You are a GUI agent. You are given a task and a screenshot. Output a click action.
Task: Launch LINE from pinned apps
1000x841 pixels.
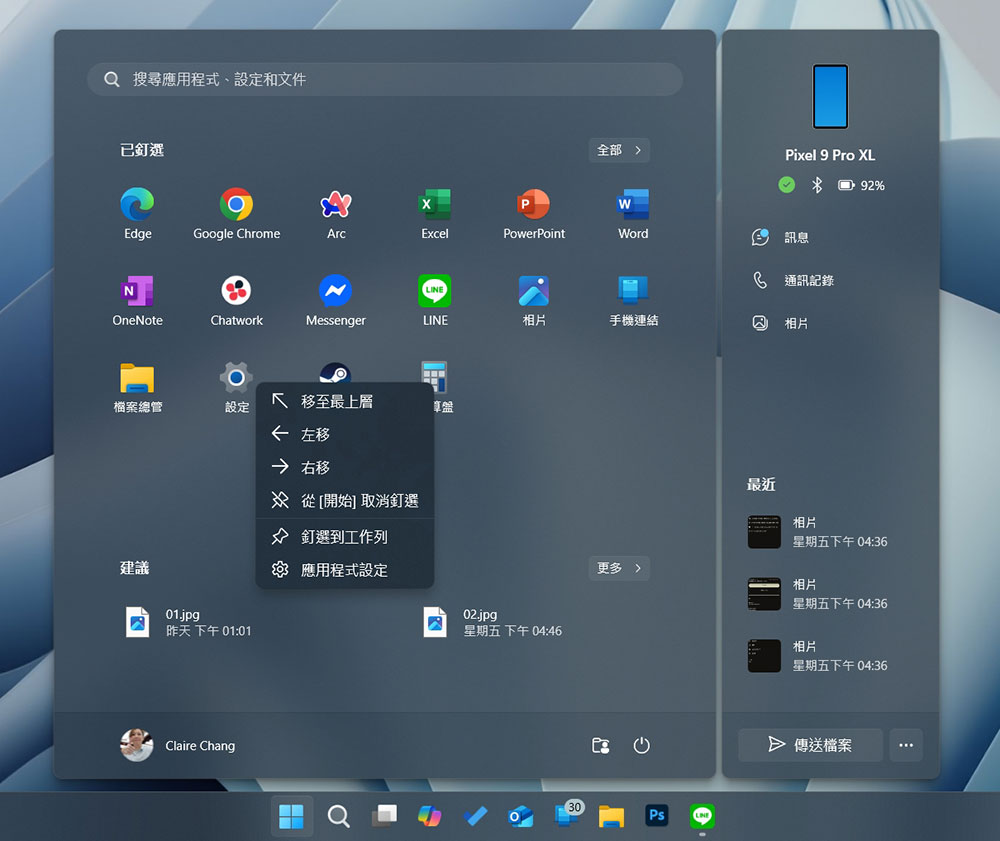[x=435, y=300]
